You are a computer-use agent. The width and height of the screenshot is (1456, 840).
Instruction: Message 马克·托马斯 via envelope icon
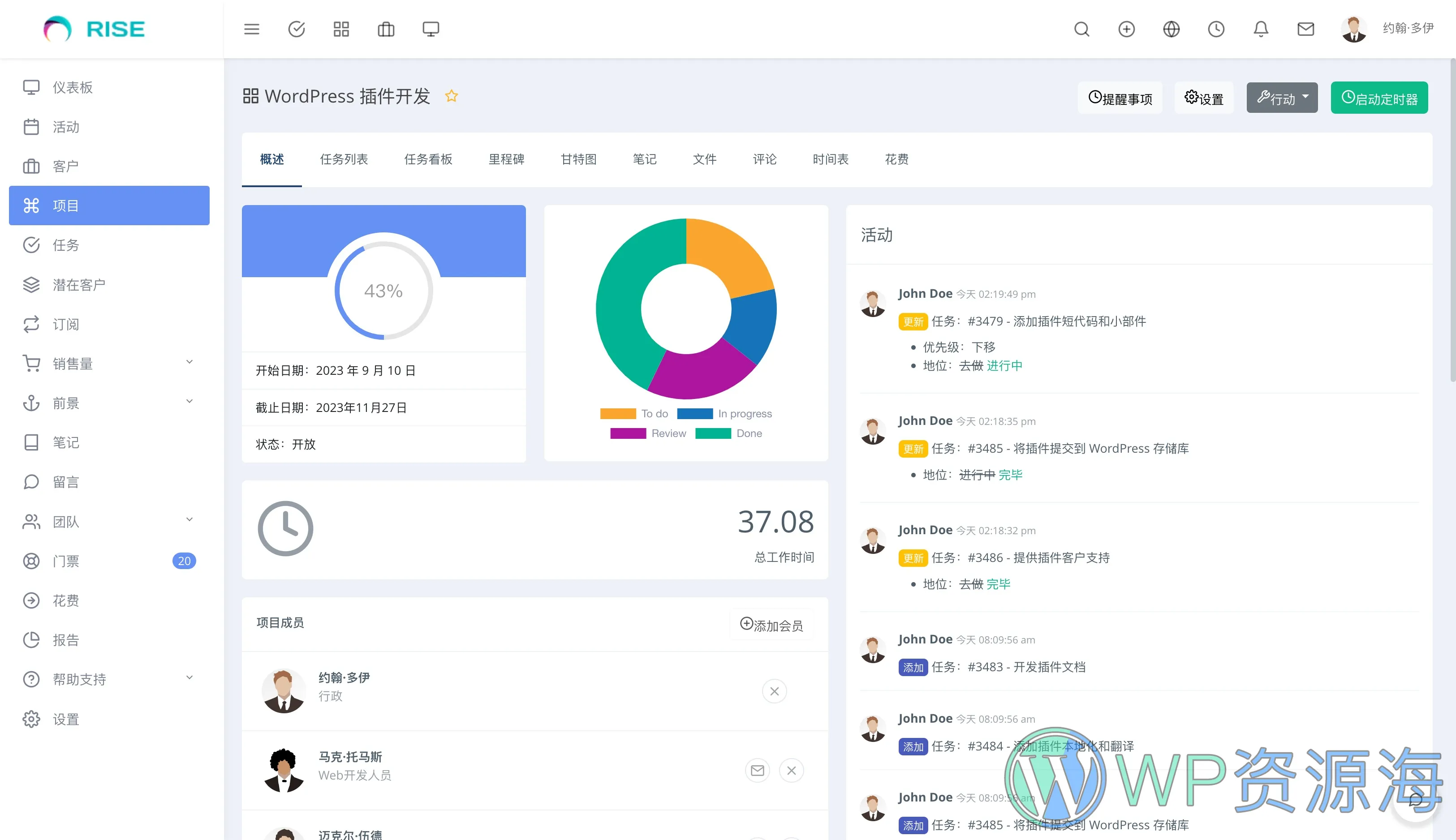point(758,770)
